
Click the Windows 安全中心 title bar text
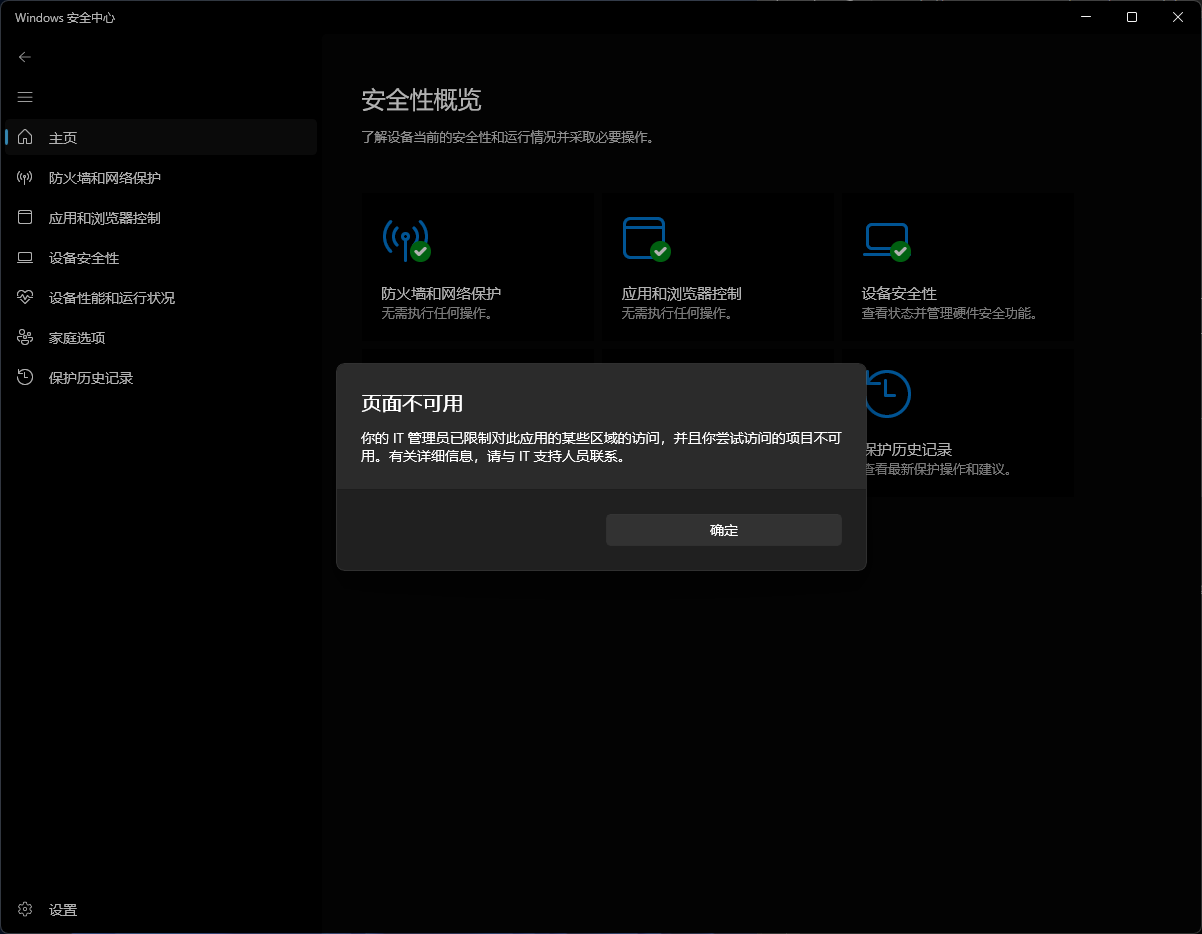[x=65, y=18]
